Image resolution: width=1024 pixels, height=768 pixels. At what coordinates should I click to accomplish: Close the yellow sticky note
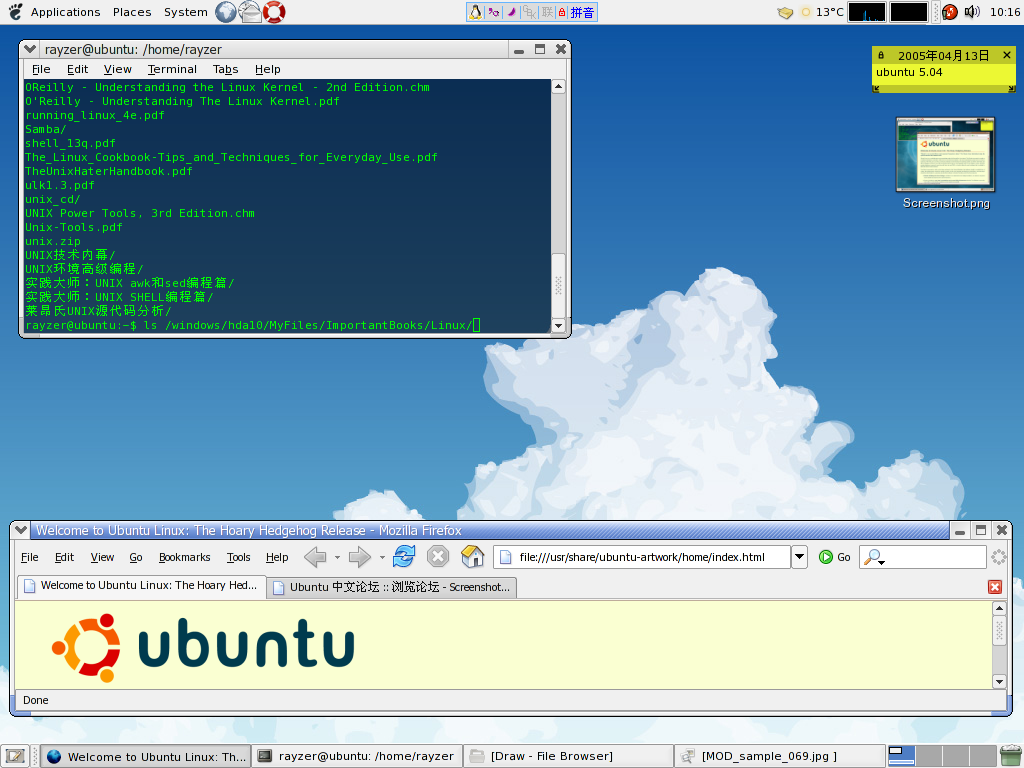point(1006,56)
